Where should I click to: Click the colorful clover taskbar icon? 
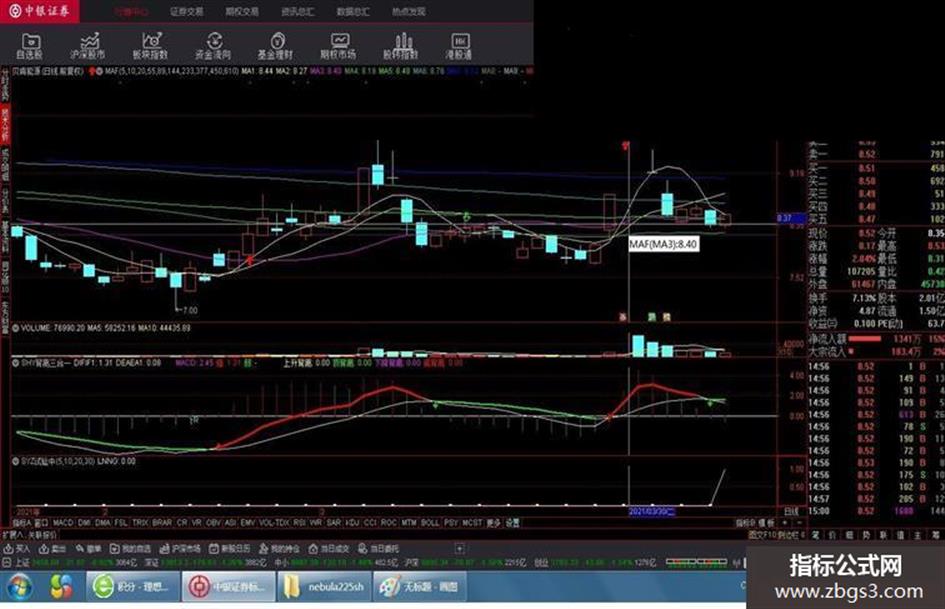pyautogui.click(x=61, y=587)
